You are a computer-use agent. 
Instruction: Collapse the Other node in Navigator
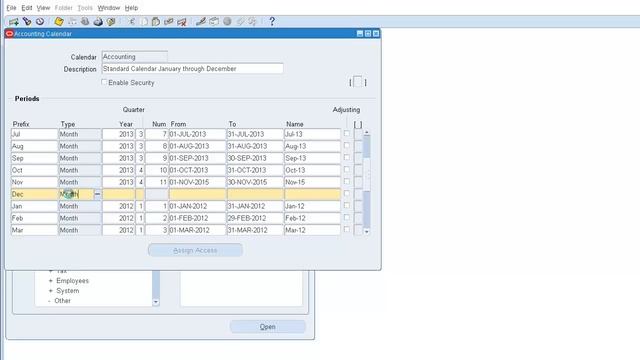click(x=49, y=301)
